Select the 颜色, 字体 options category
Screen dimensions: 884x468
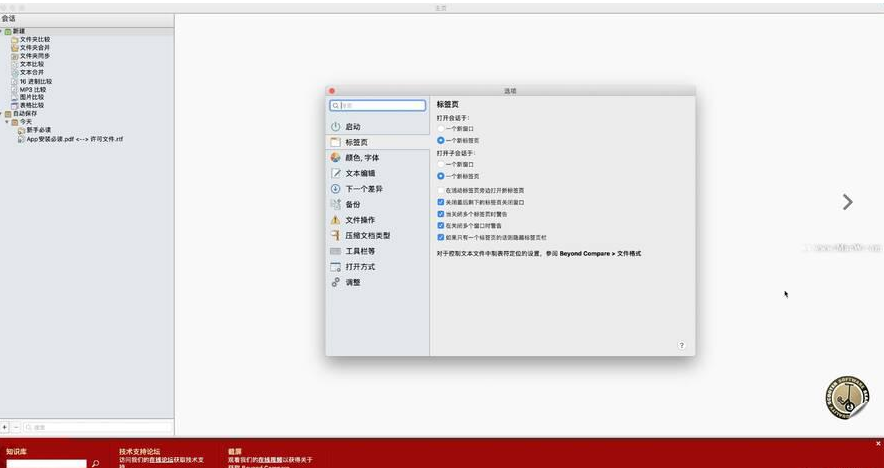coord(361,158)
